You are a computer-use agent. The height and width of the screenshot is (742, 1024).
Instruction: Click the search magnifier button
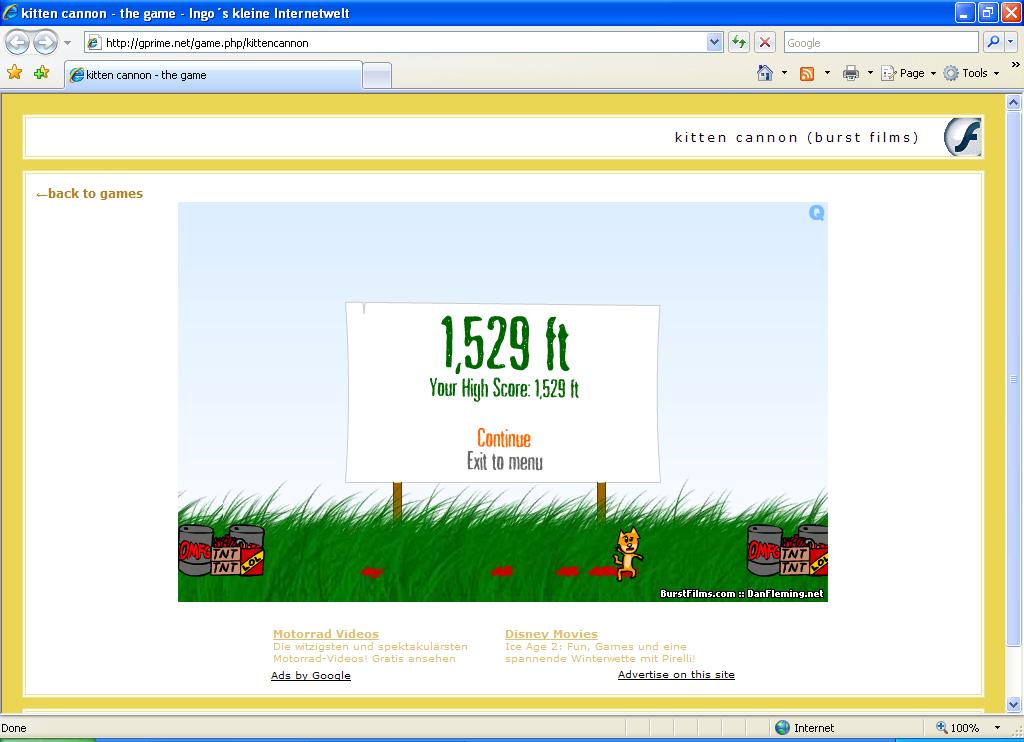[993, 42]
